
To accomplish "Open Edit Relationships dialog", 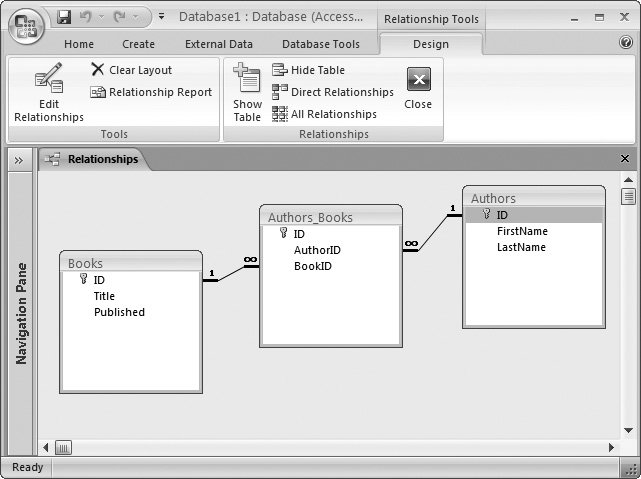I will 48,95.
